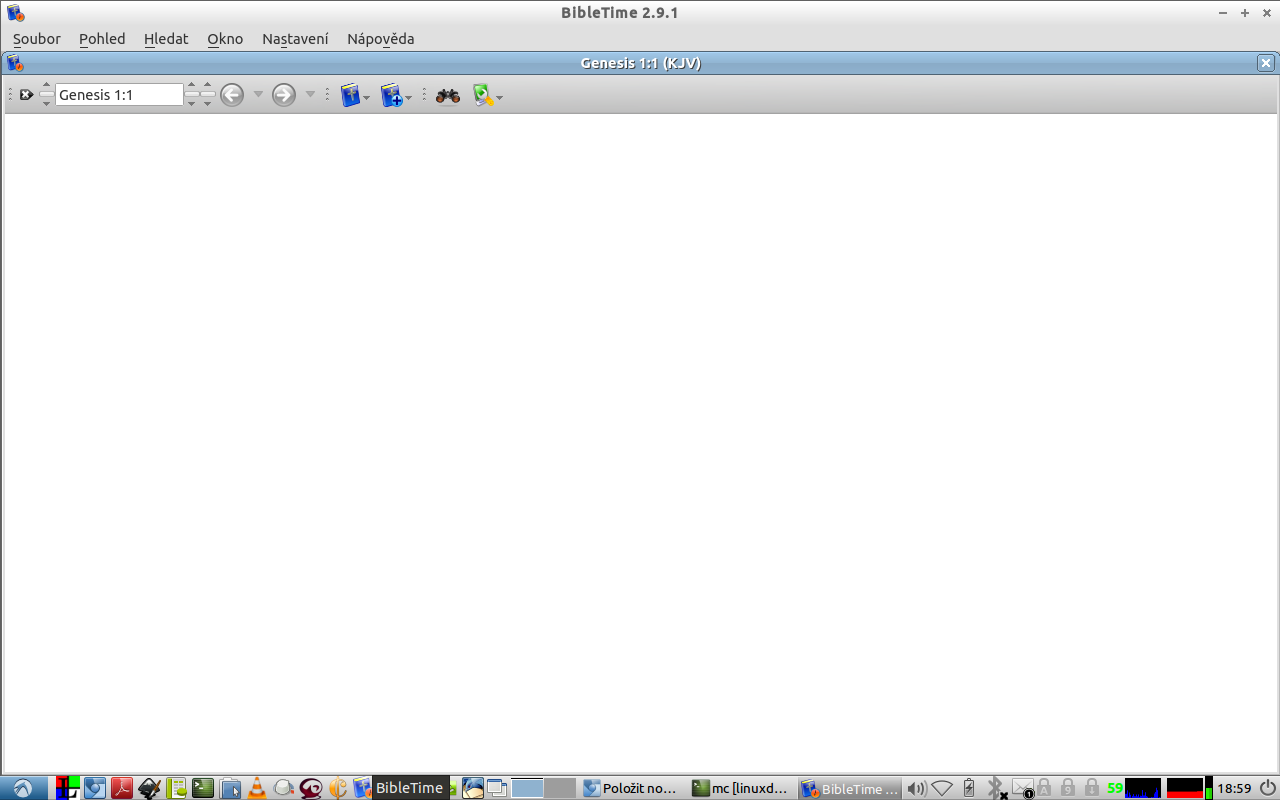Screen dimensions: 1280x800
Task: Launch Thunderbird mail from taskbar
Action: click(x=472, y=788)
